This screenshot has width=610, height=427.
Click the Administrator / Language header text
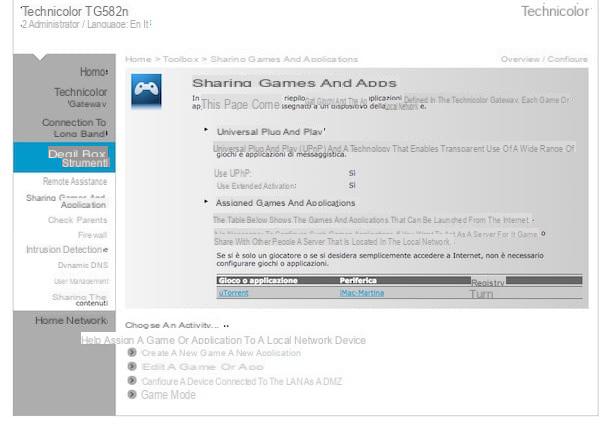coord(86,24)
